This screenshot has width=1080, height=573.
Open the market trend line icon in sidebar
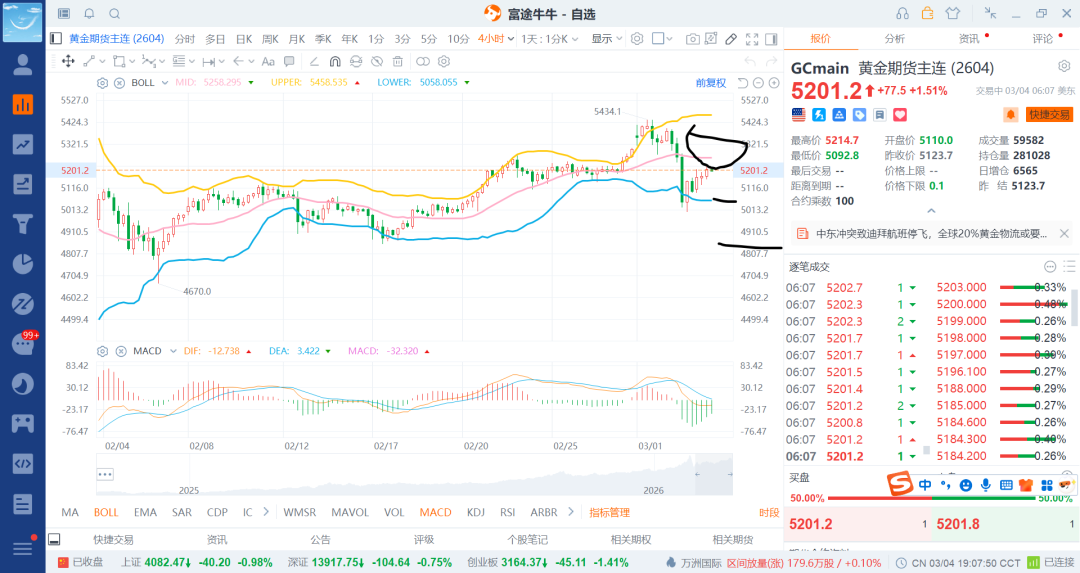23,145
